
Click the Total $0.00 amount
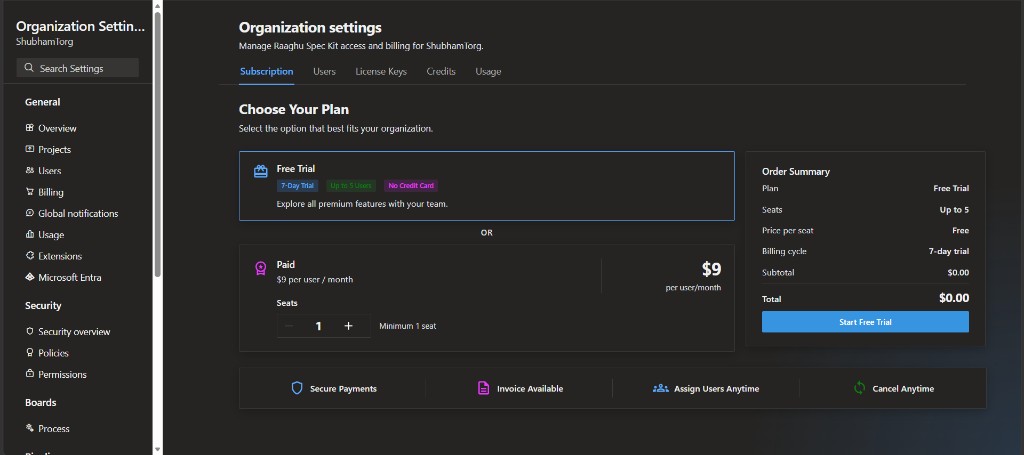[x=953, y=298]
